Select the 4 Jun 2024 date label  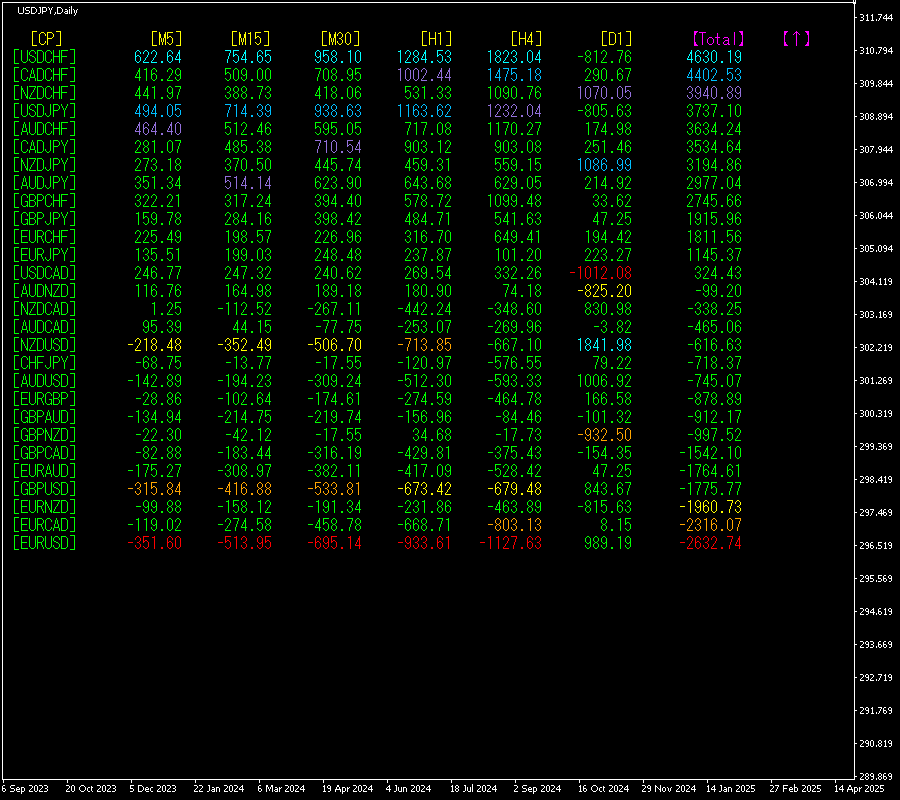pos(408,789)
